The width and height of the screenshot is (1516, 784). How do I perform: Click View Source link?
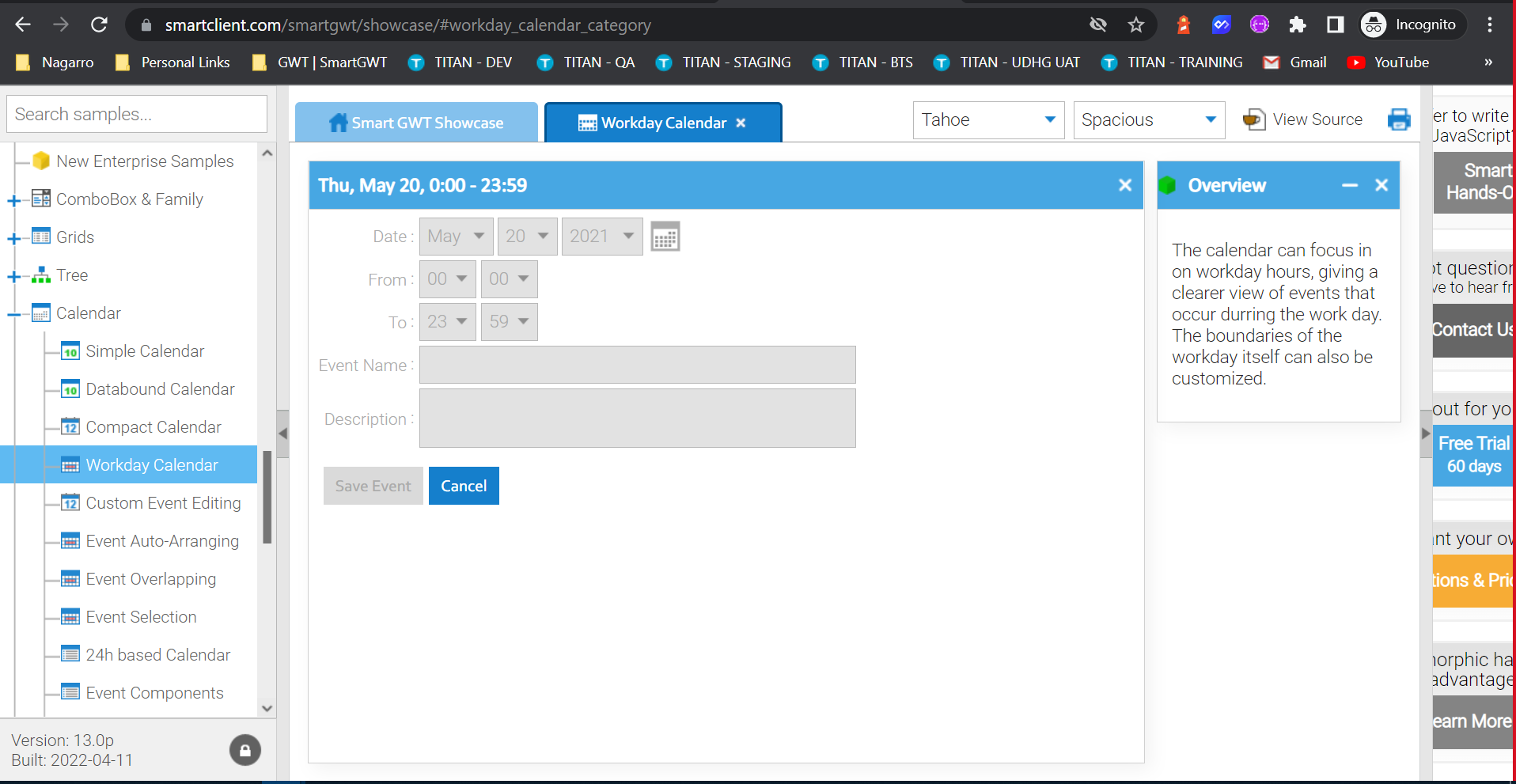[1317, 119]
